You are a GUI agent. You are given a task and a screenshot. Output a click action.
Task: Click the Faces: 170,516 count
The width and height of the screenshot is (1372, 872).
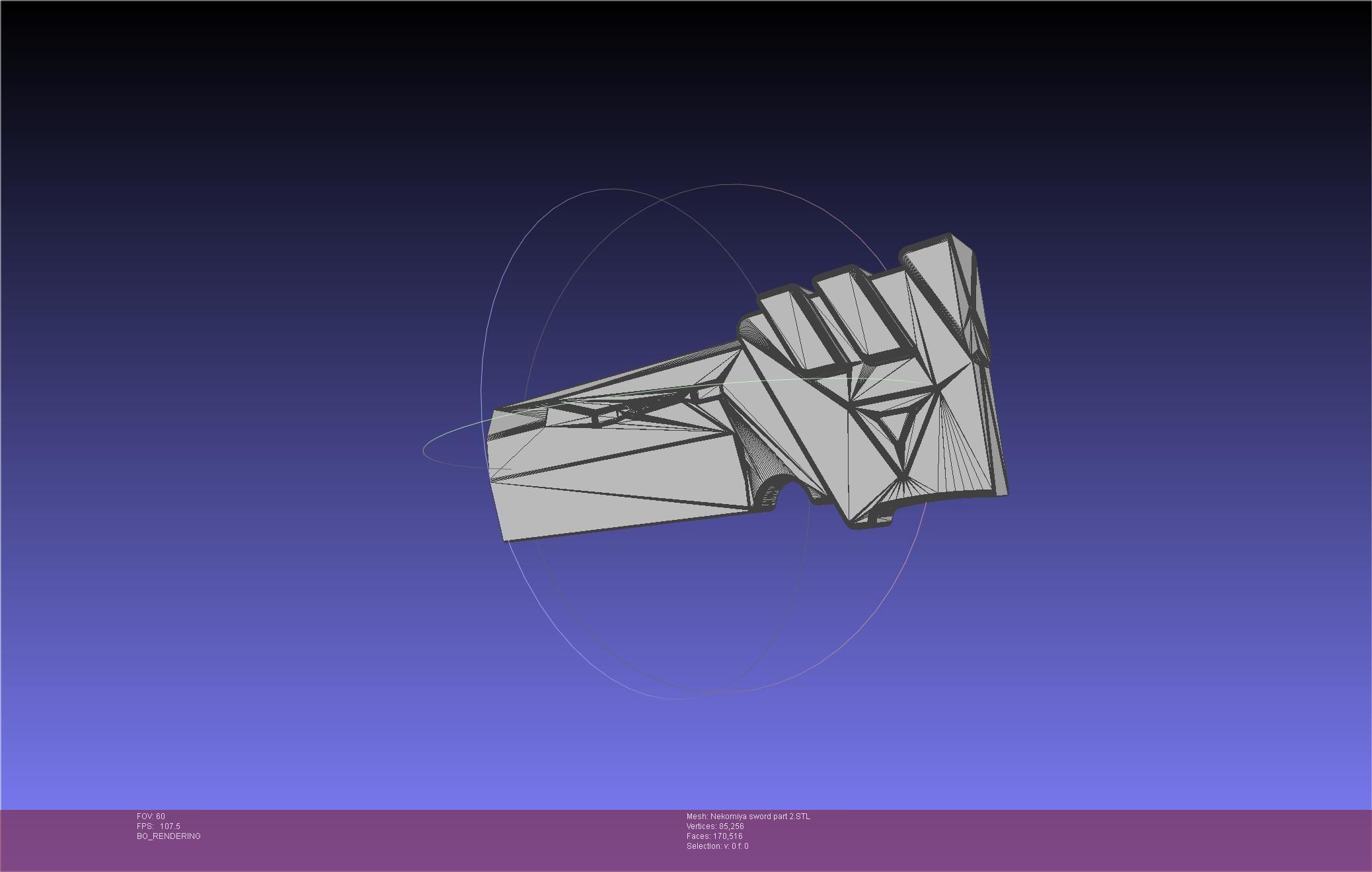pos(714,836)
